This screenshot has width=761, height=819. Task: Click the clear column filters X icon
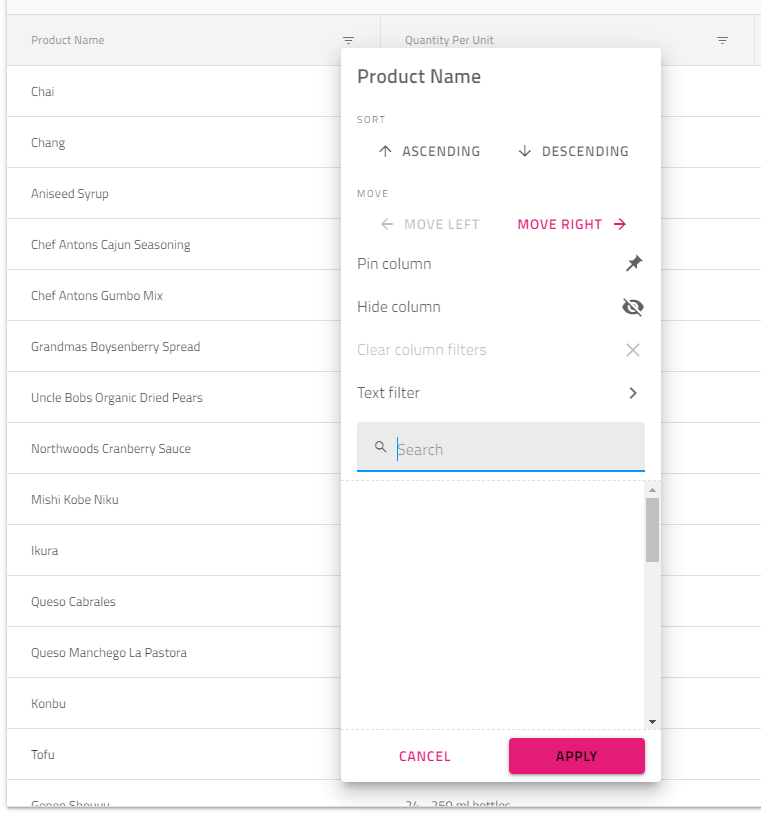tap(633, 350)
